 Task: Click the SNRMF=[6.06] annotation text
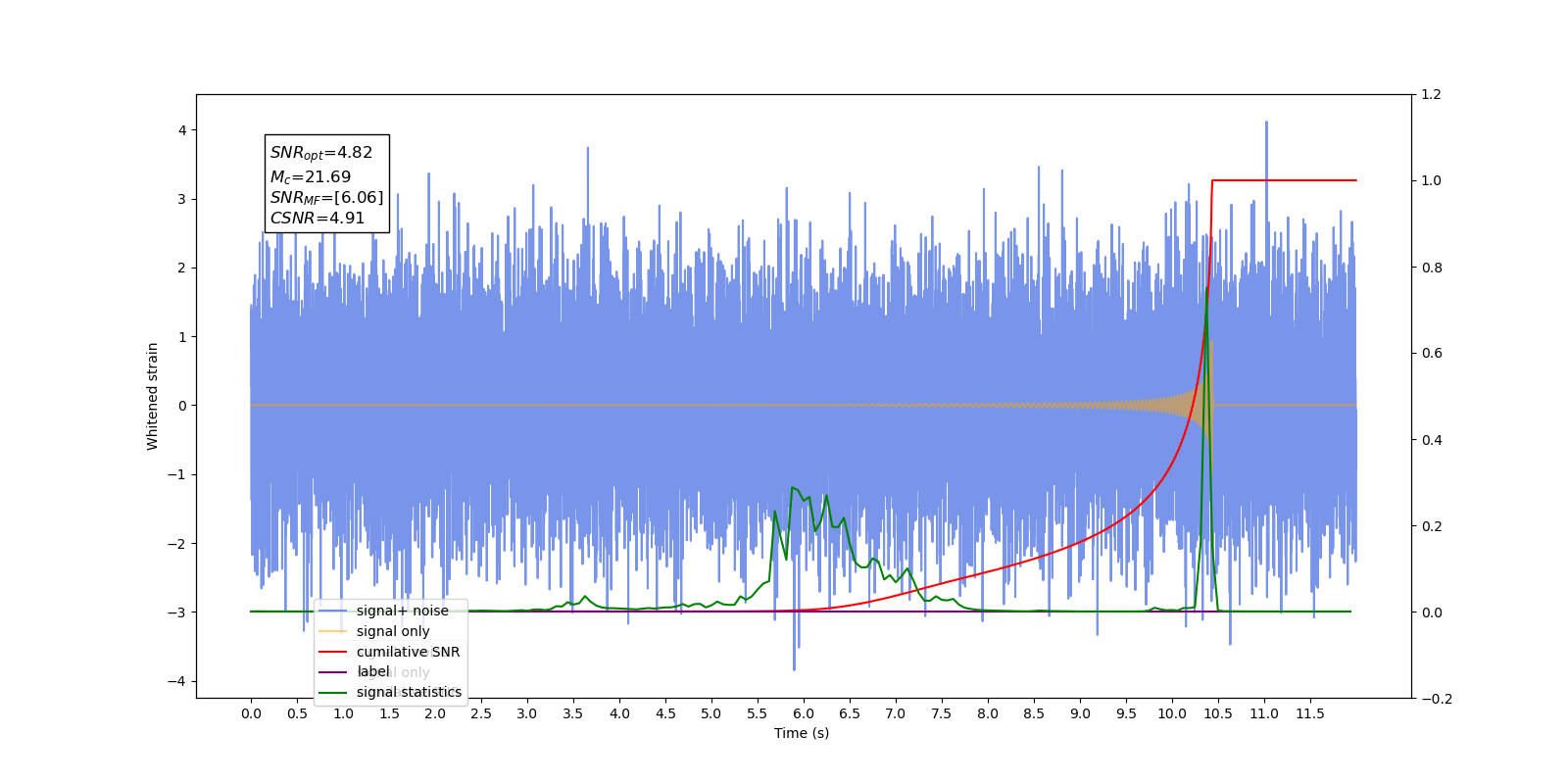click(327, 198)
